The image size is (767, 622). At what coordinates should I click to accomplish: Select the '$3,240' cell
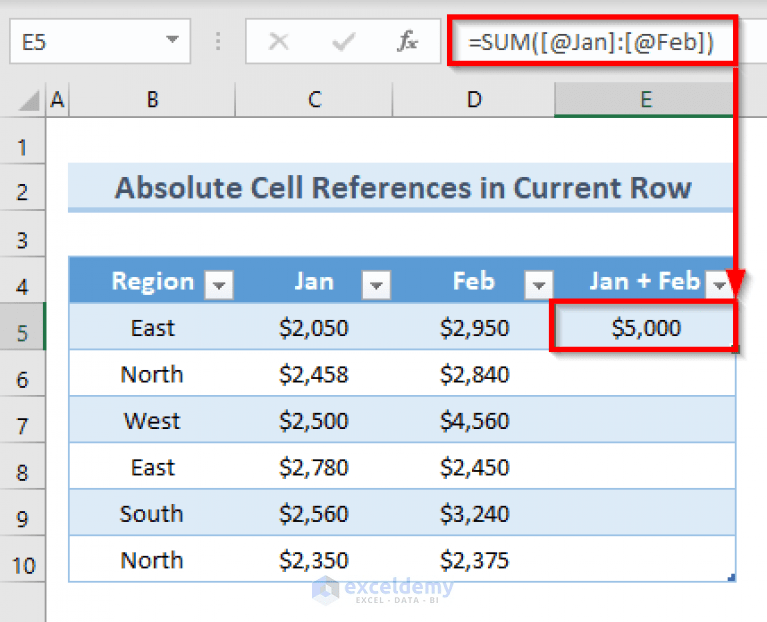click(474, 512)
